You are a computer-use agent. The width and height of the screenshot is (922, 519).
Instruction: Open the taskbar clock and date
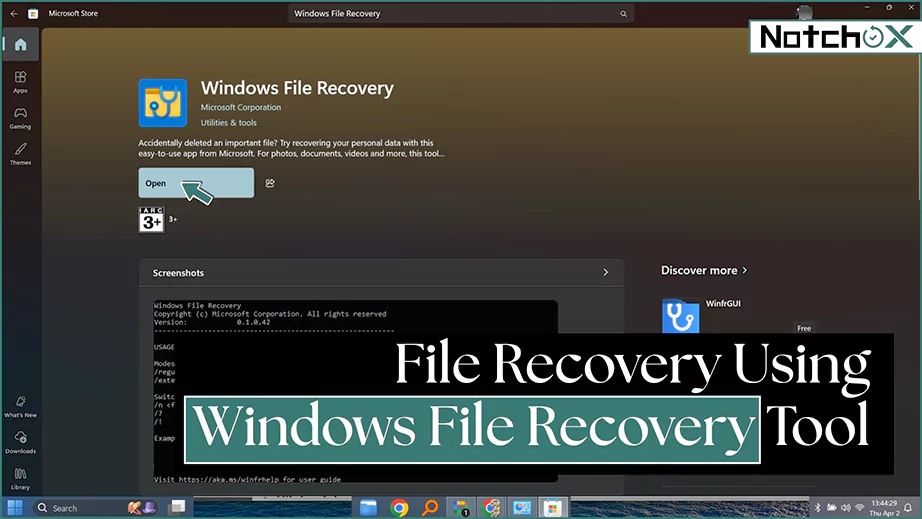pos(884,508)
